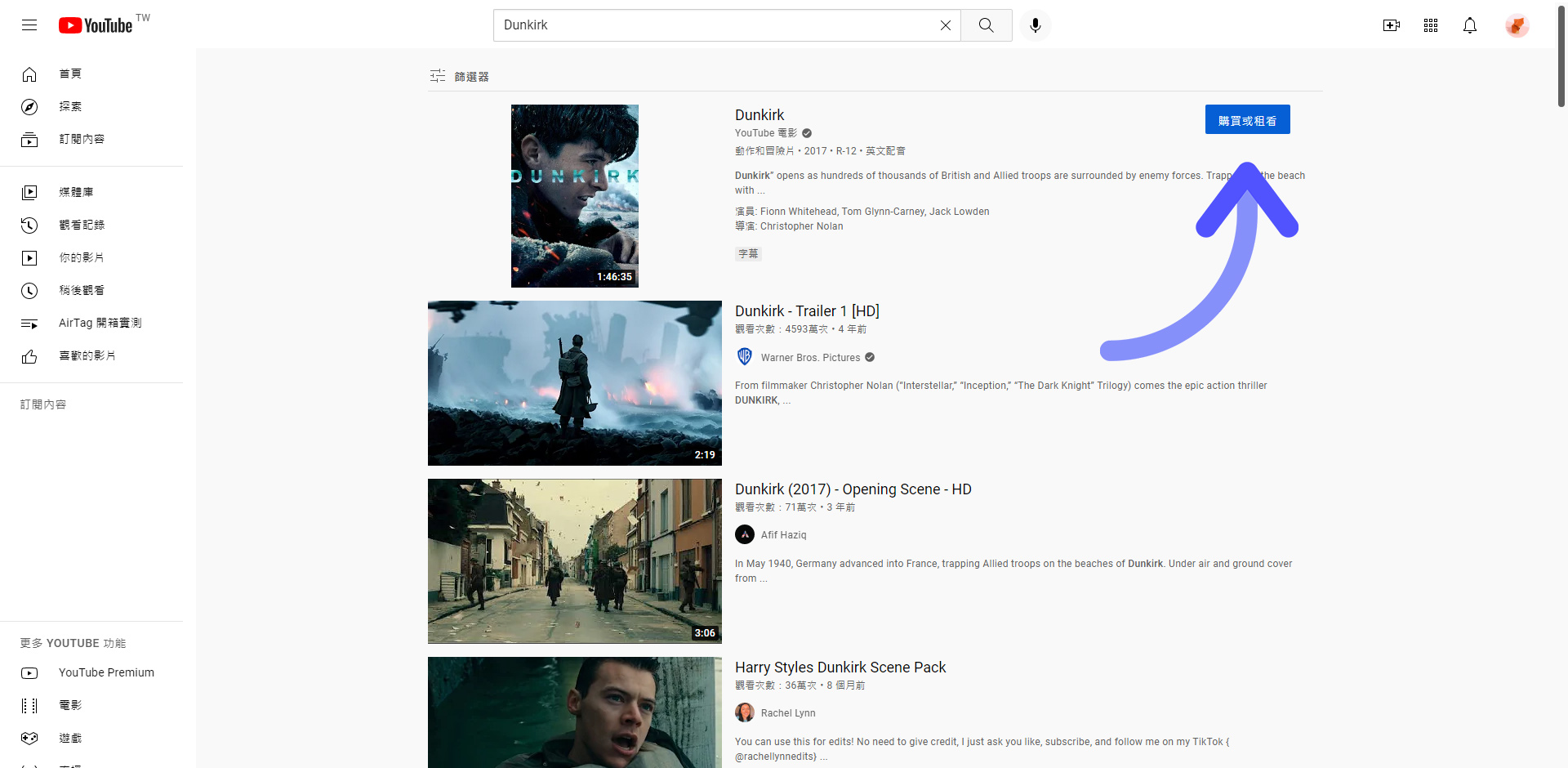Open Dunkirk (2017) - Opening Scene title

tap(853, 489)
